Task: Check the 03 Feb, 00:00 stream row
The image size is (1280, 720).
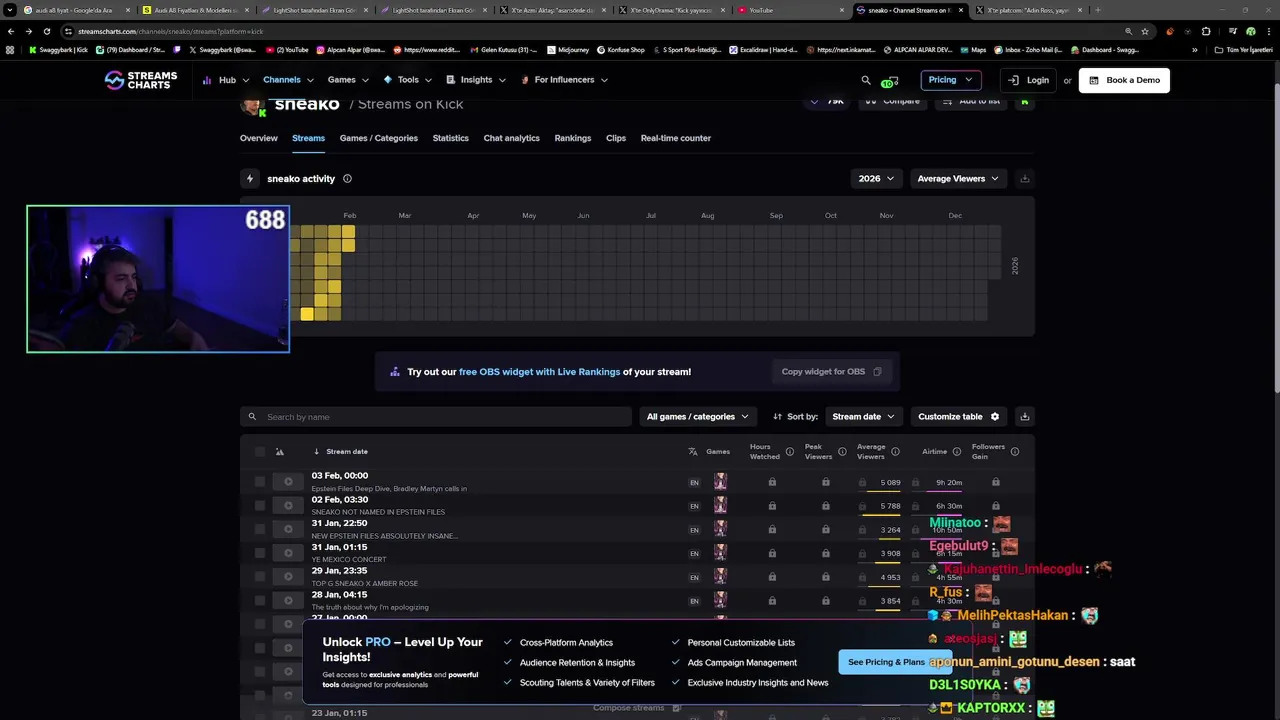Action: pos(260,482)
